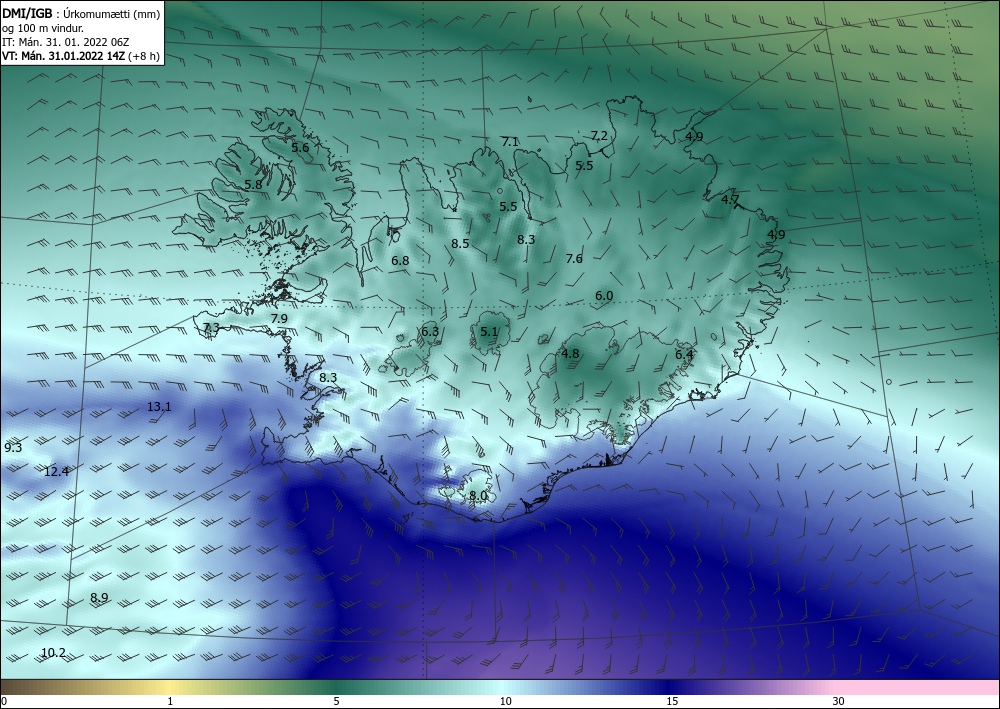Click the 8.9 value label
This screenshot has width=1000, height=709.
[99, 598]
